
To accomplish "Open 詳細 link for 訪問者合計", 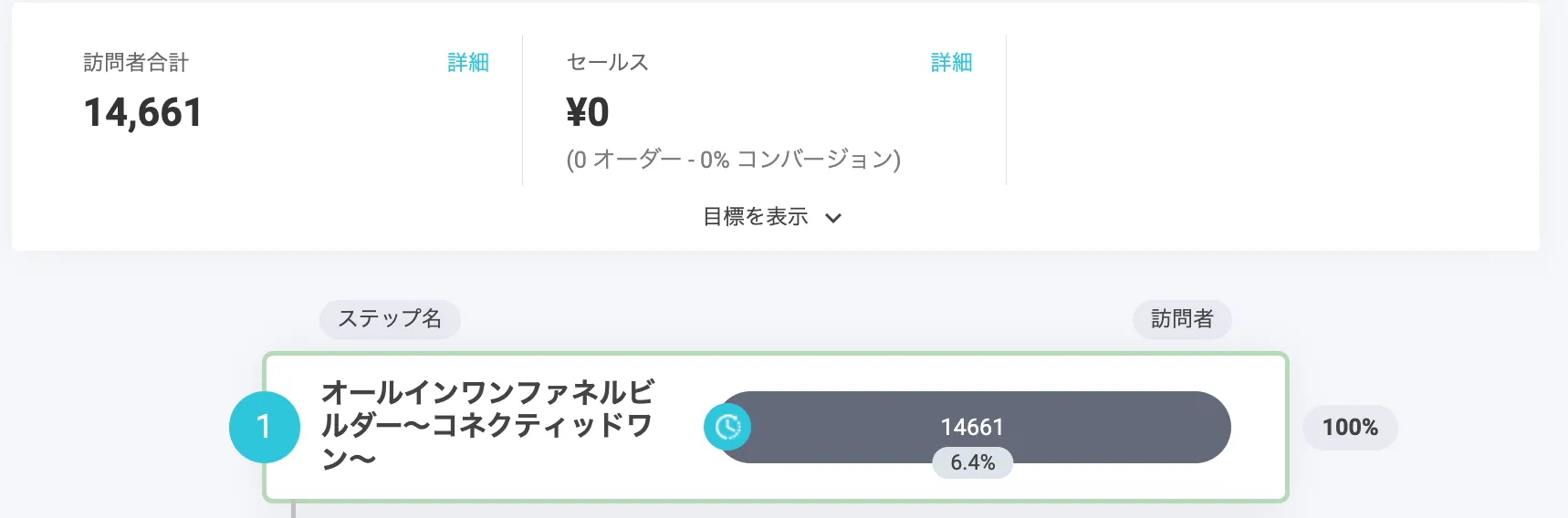I will 468,62.
